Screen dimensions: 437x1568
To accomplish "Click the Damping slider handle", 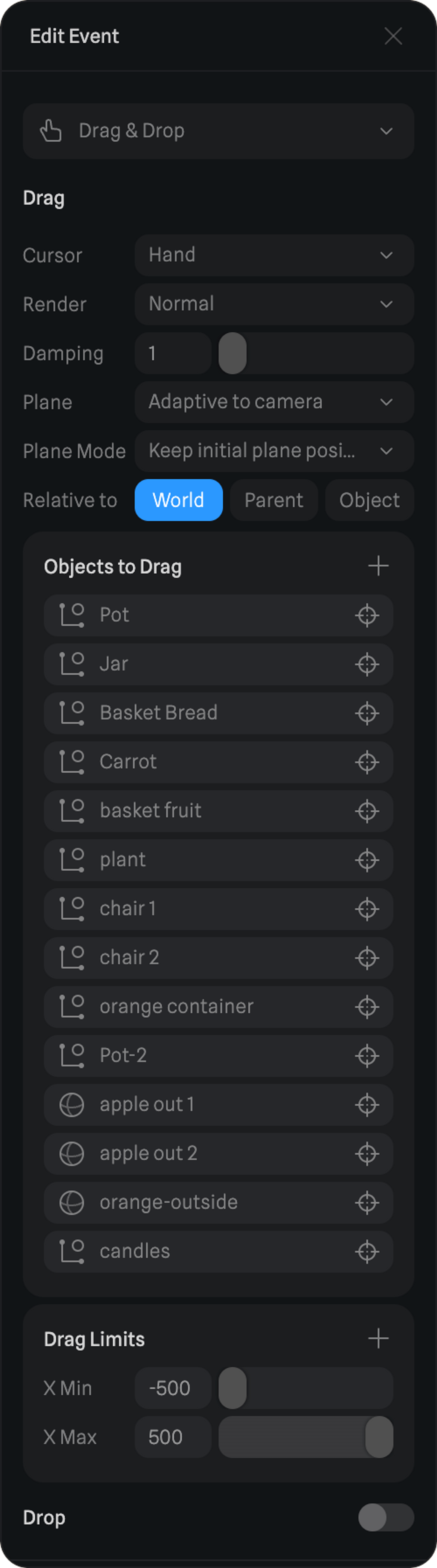I will 232,353.
